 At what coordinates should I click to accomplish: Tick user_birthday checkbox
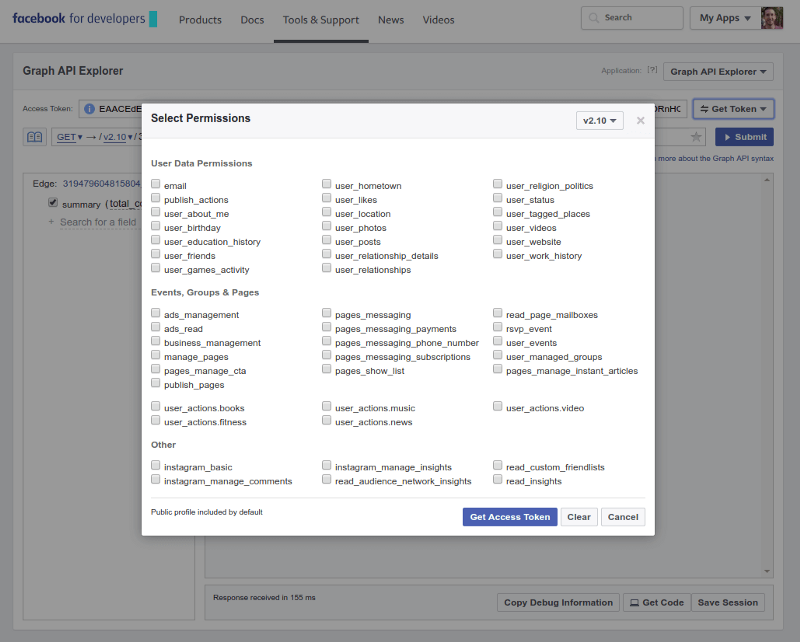click(156, 226)
